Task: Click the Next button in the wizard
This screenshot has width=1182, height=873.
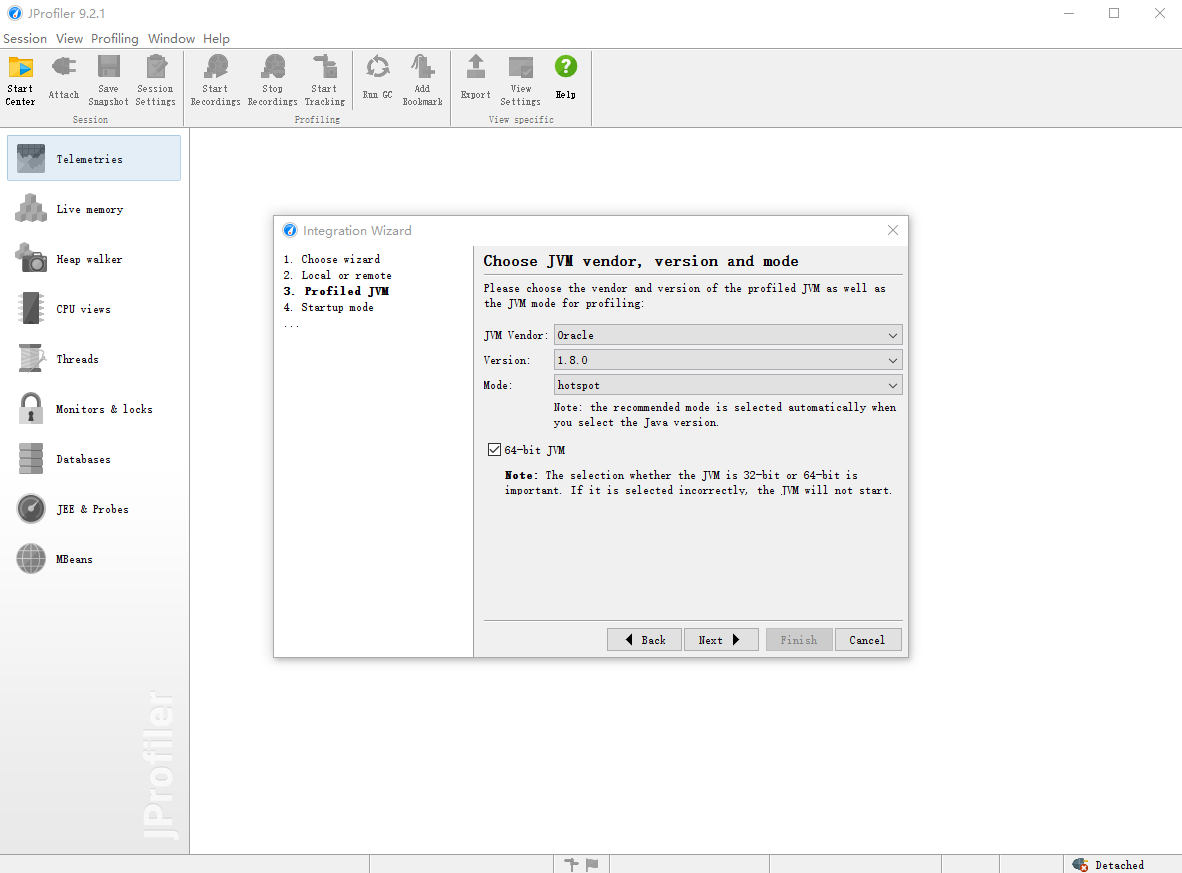Action: (x=721, y=640)
